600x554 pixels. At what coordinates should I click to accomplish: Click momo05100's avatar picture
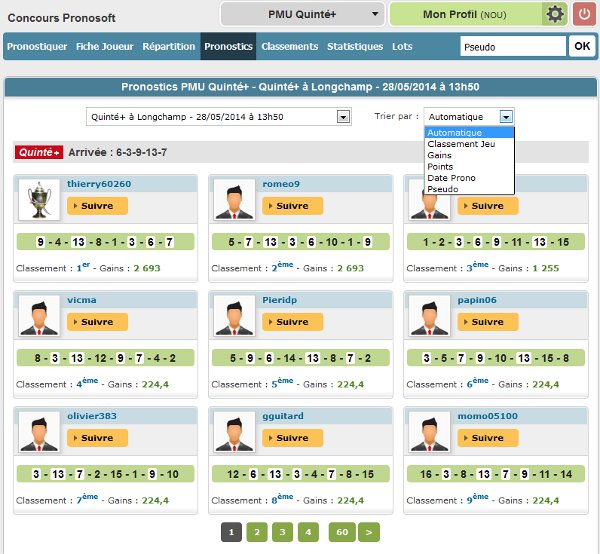429,432
